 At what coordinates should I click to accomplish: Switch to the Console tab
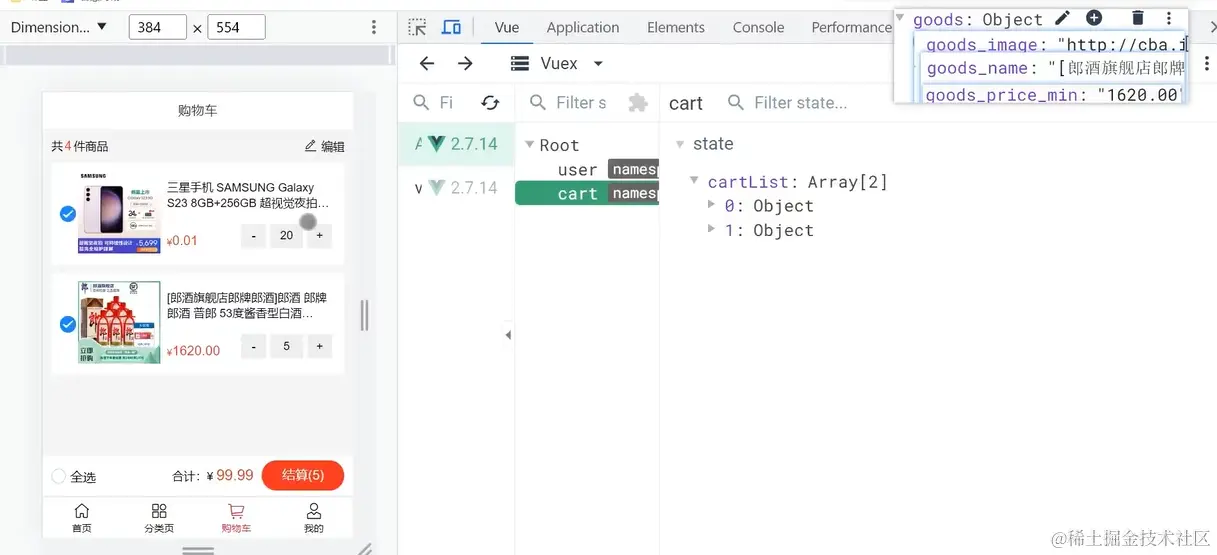758,27
